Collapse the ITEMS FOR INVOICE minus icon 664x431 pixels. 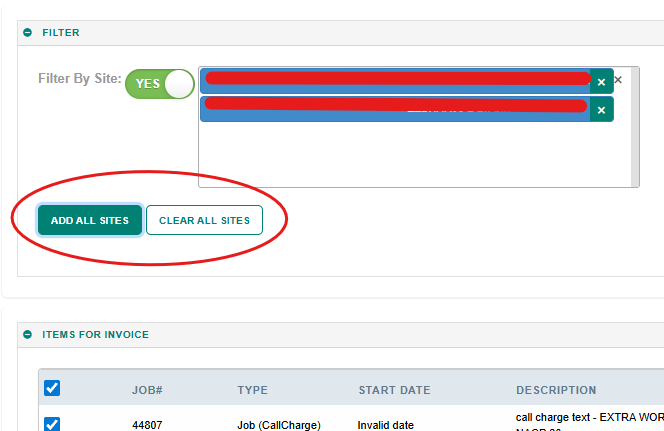coord(28,335)
